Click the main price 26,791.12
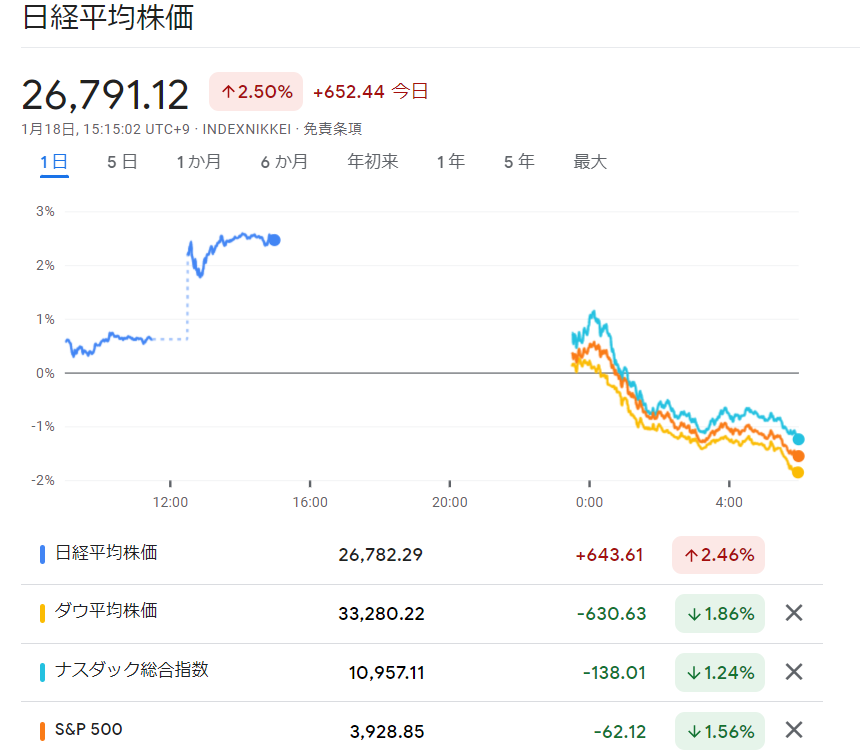The image size is (860, 755). click(x=105, y=94)
